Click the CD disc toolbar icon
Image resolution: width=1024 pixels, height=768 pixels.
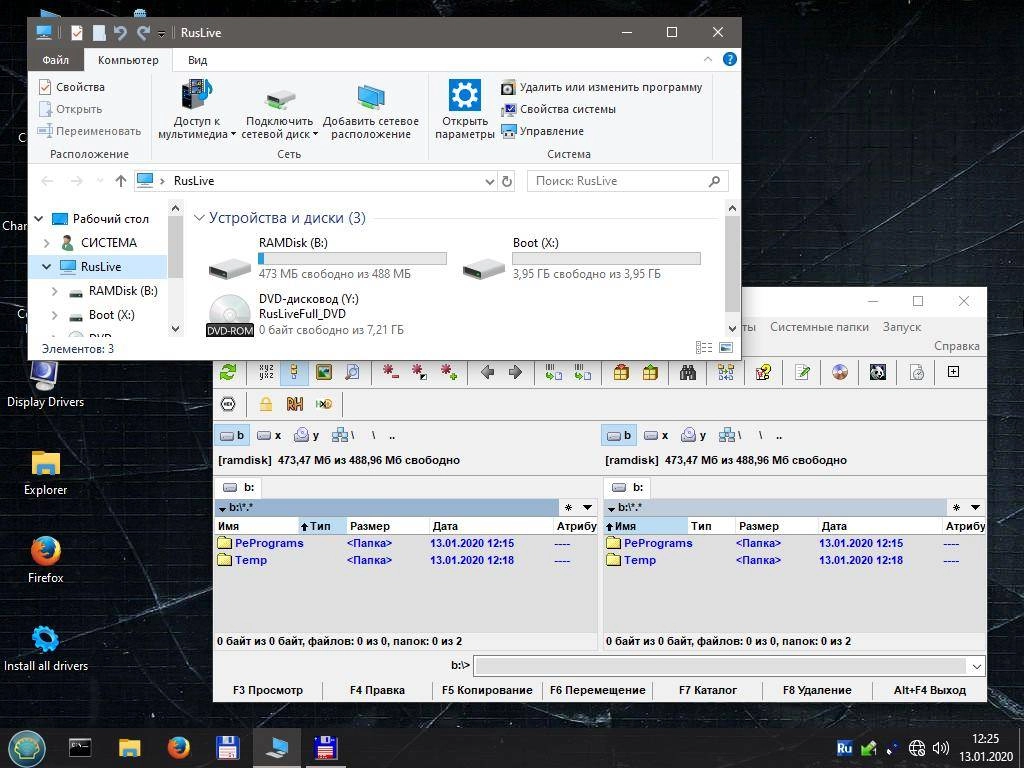tap(840, 372)
